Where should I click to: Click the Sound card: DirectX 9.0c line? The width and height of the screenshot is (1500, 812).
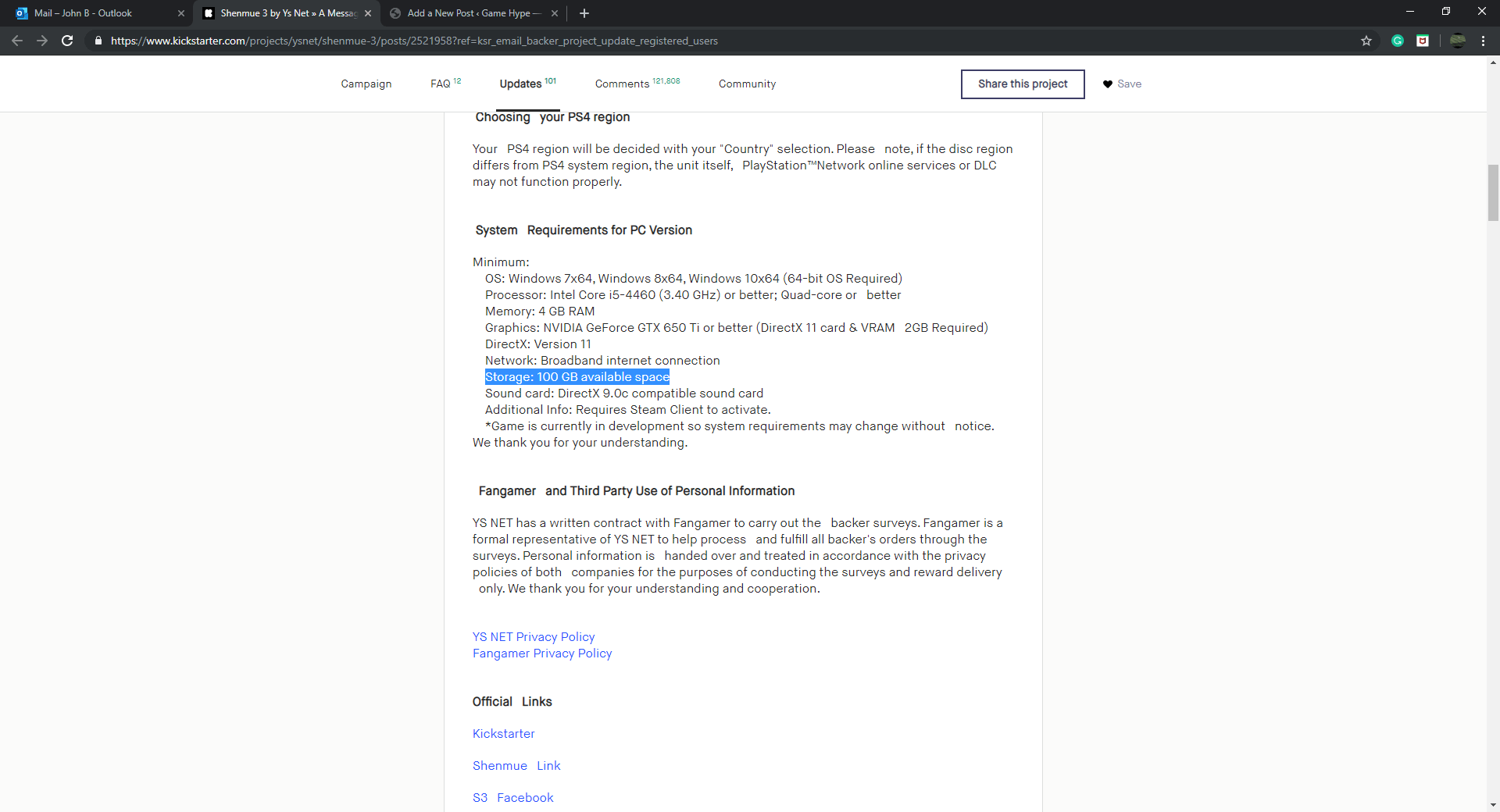point(624,394)
